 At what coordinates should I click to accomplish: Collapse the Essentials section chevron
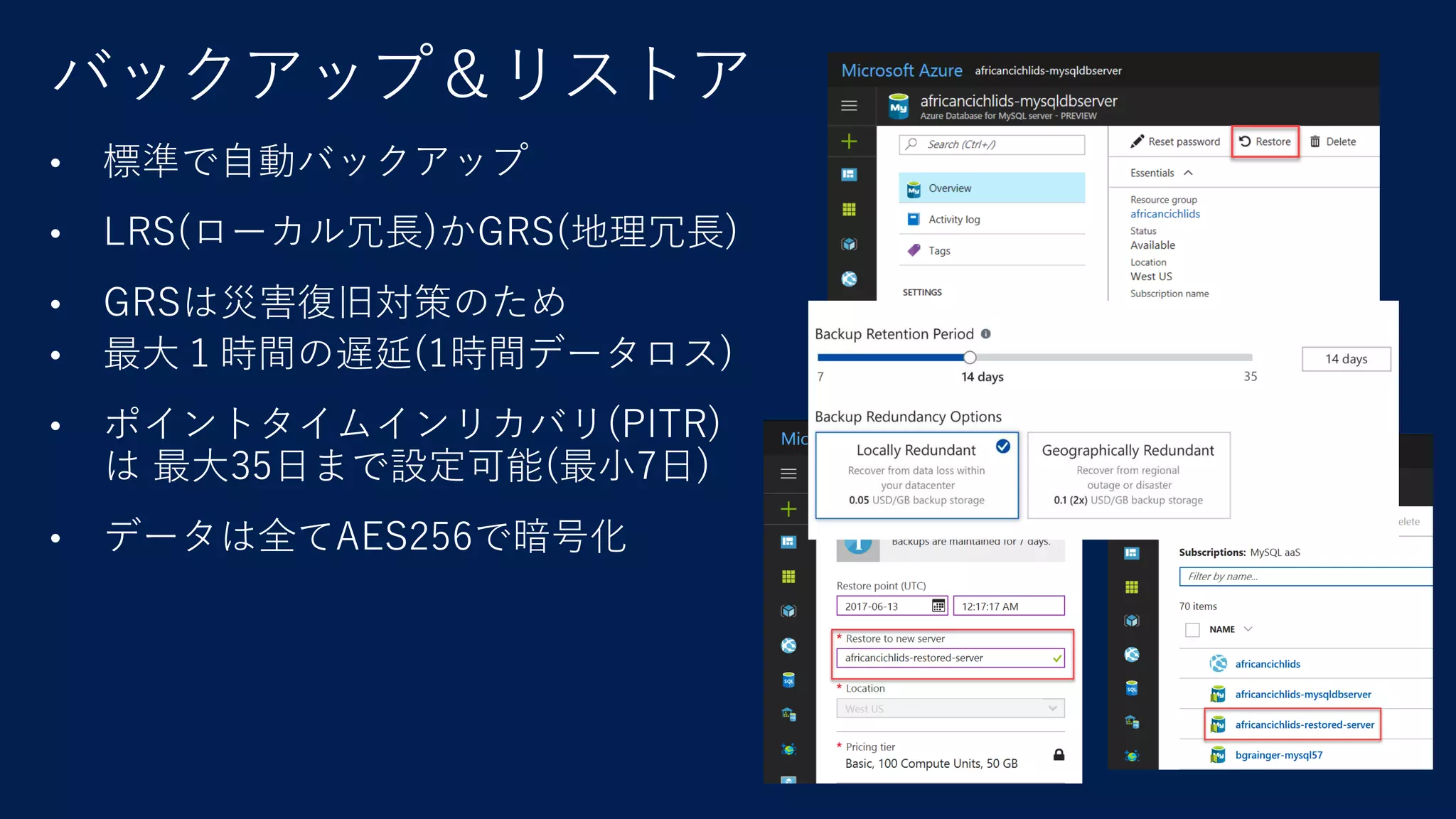1188,173
